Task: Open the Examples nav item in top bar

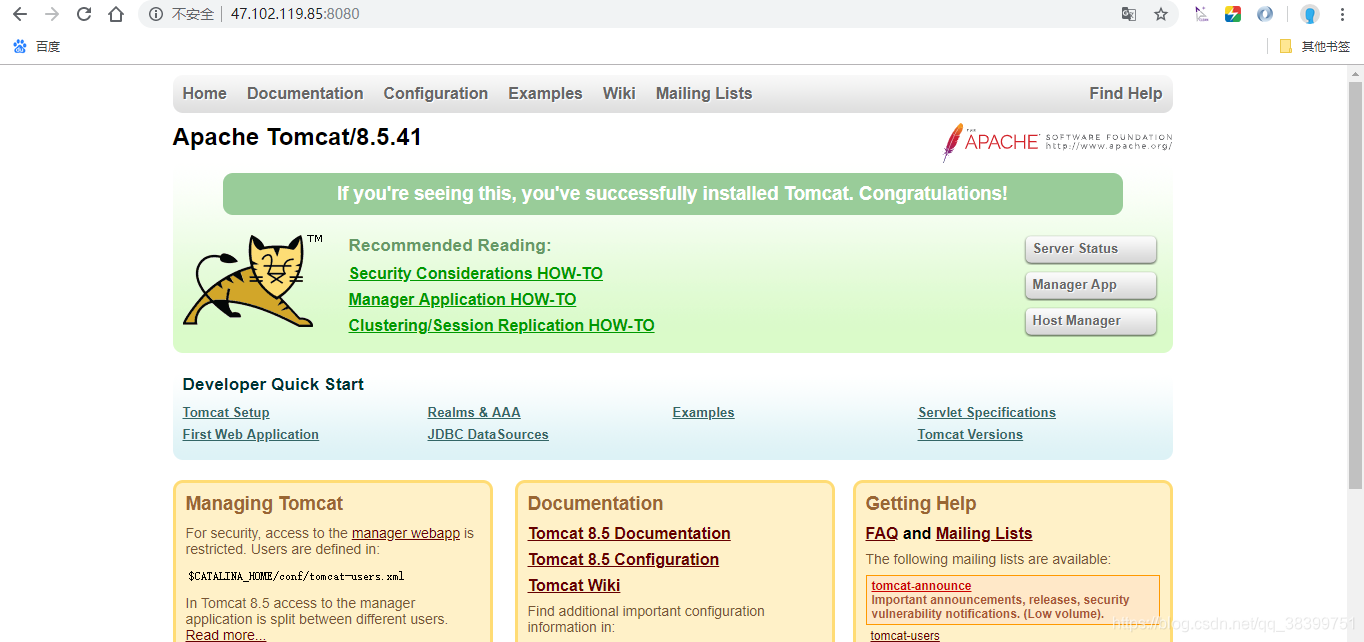Action: tap(545, 93)
